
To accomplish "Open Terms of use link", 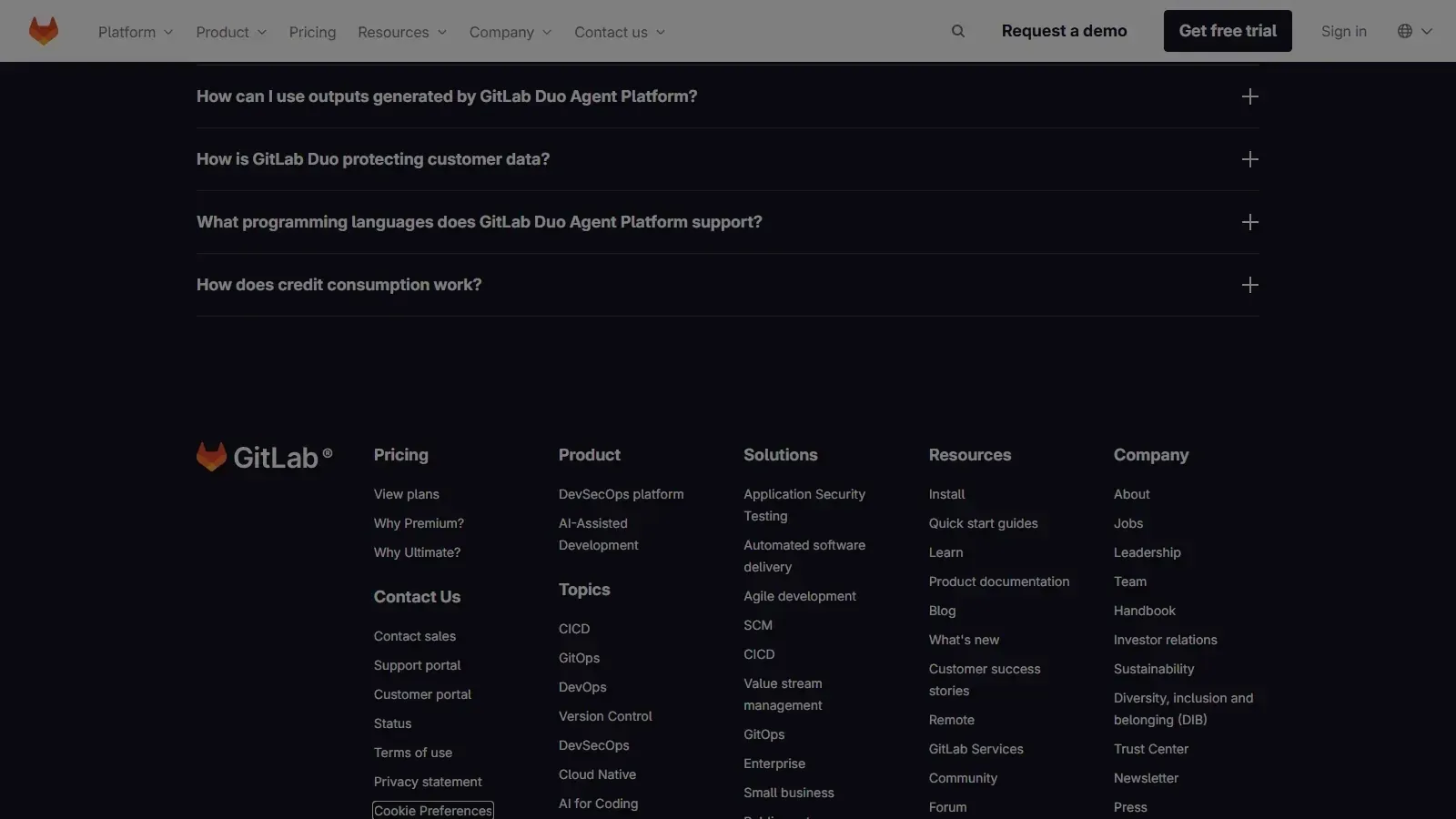I will 412,753.
